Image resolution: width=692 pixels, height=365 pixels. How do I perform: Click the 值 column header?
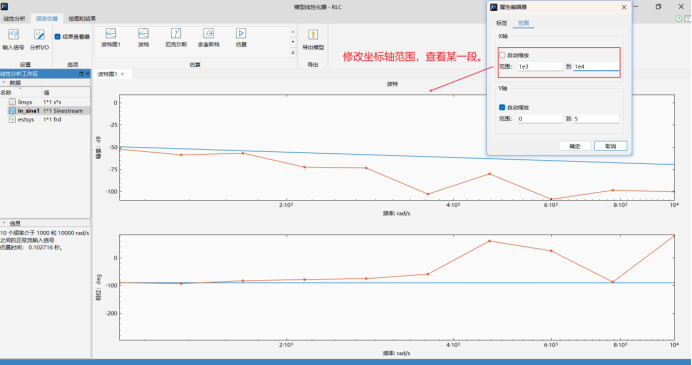[66, 93]
